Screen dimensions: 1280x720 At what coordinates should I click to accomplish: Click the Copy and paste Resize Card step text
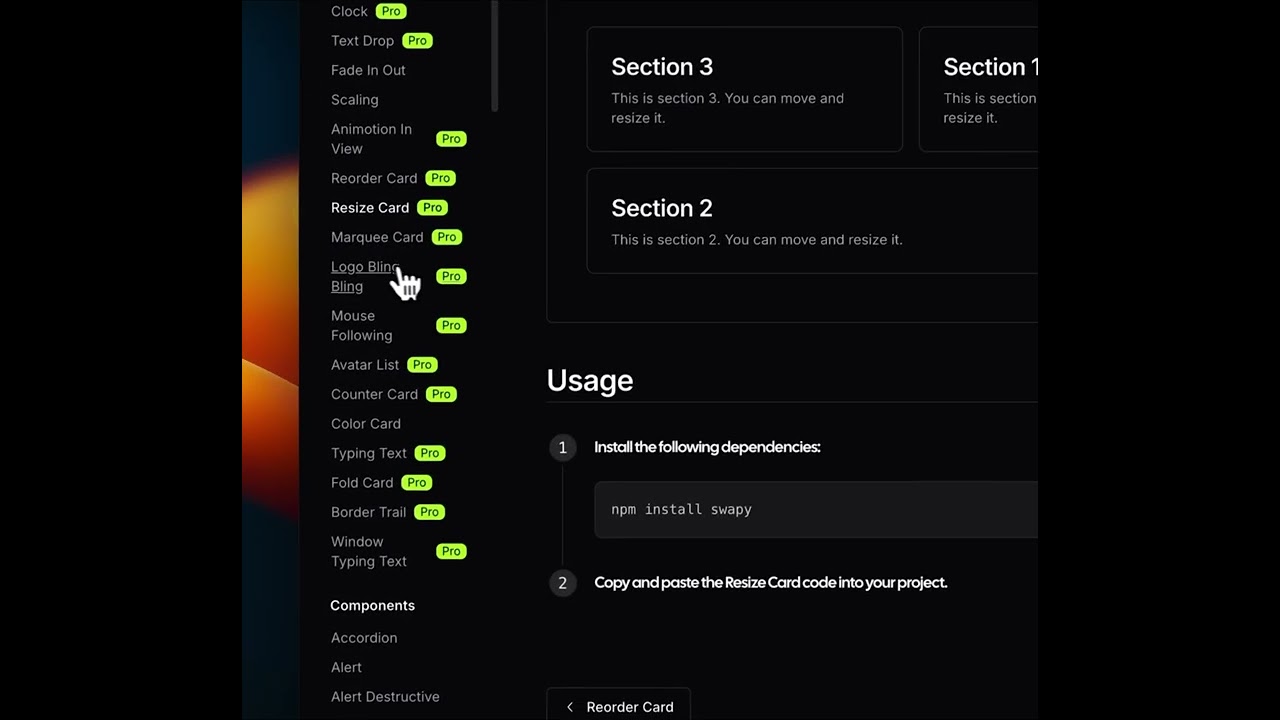point(771,582)
